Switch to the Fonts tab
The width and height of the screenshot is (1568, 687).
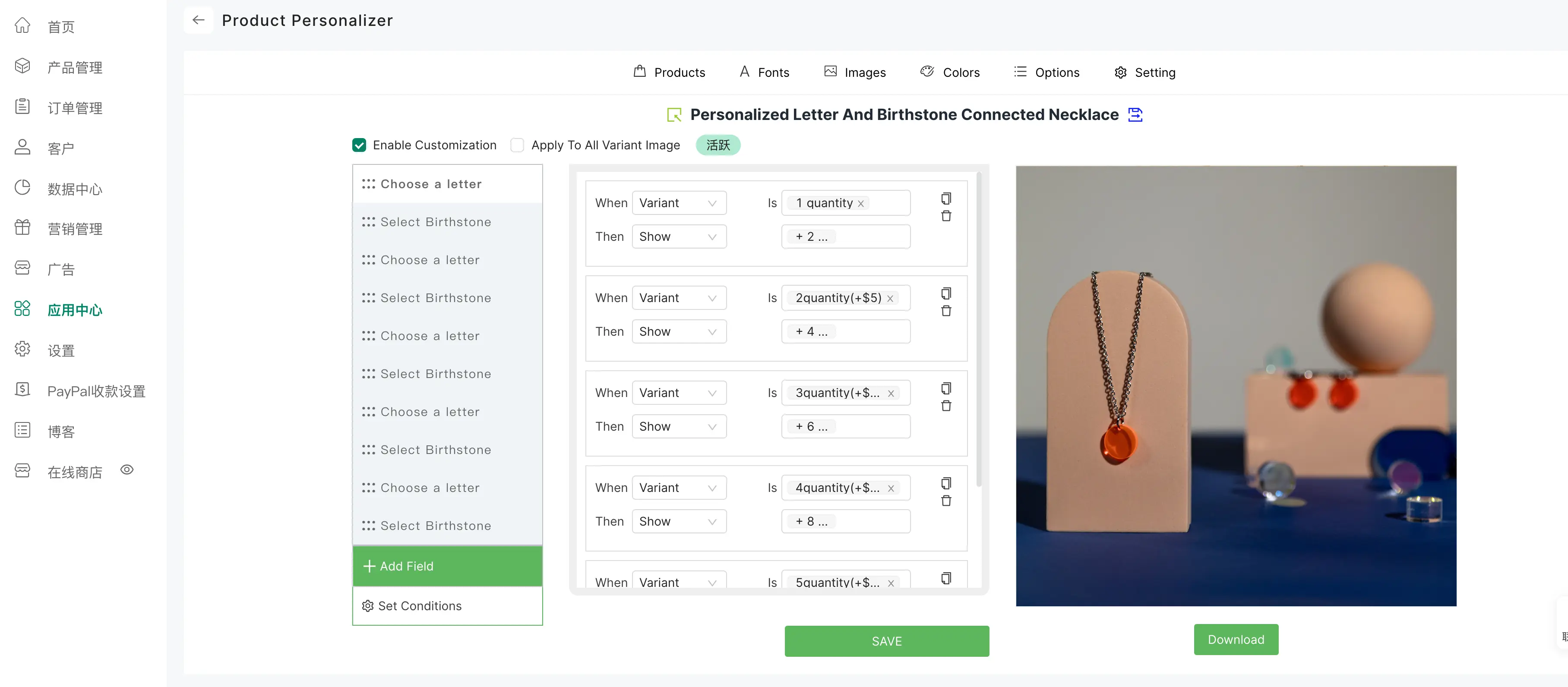tap(765, 72)
